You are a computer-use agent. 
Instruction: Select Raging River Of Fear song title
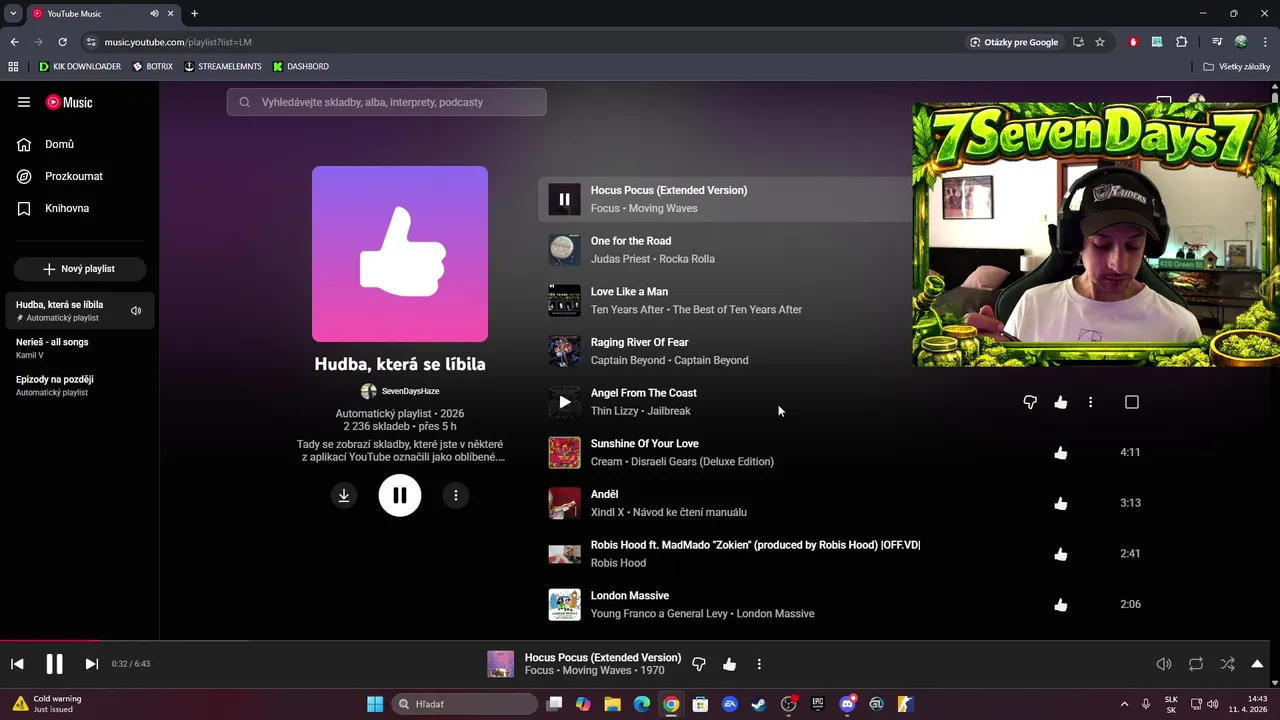[x=640, y=342]
